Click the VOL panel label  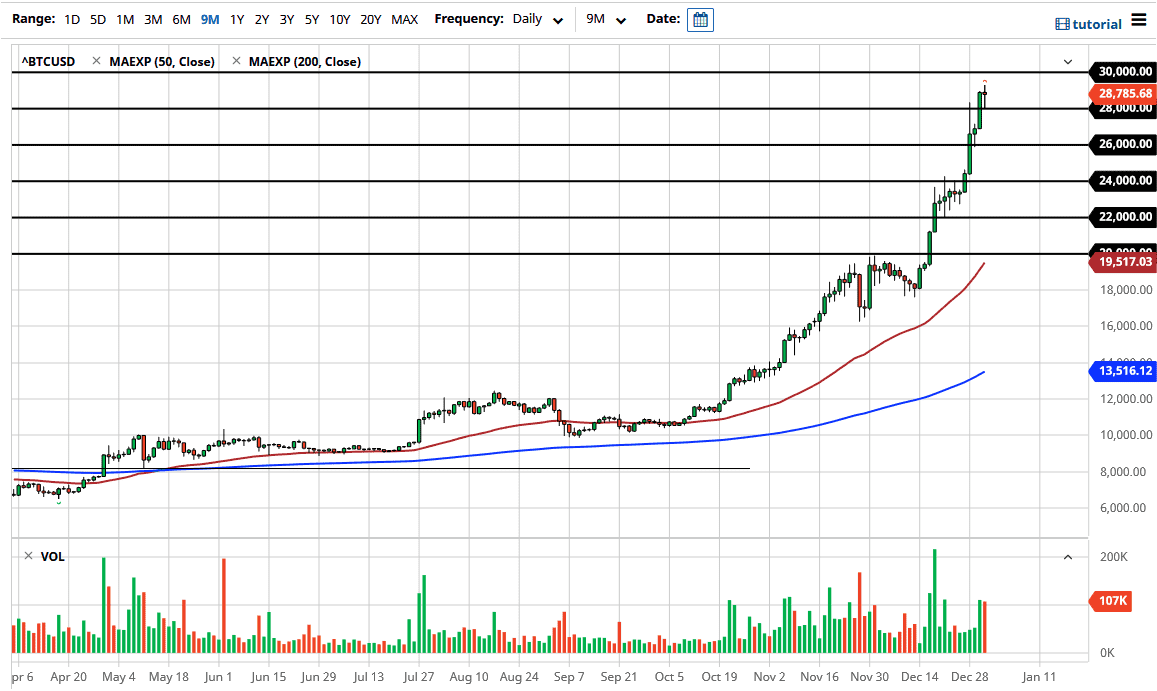coord(52,557)
